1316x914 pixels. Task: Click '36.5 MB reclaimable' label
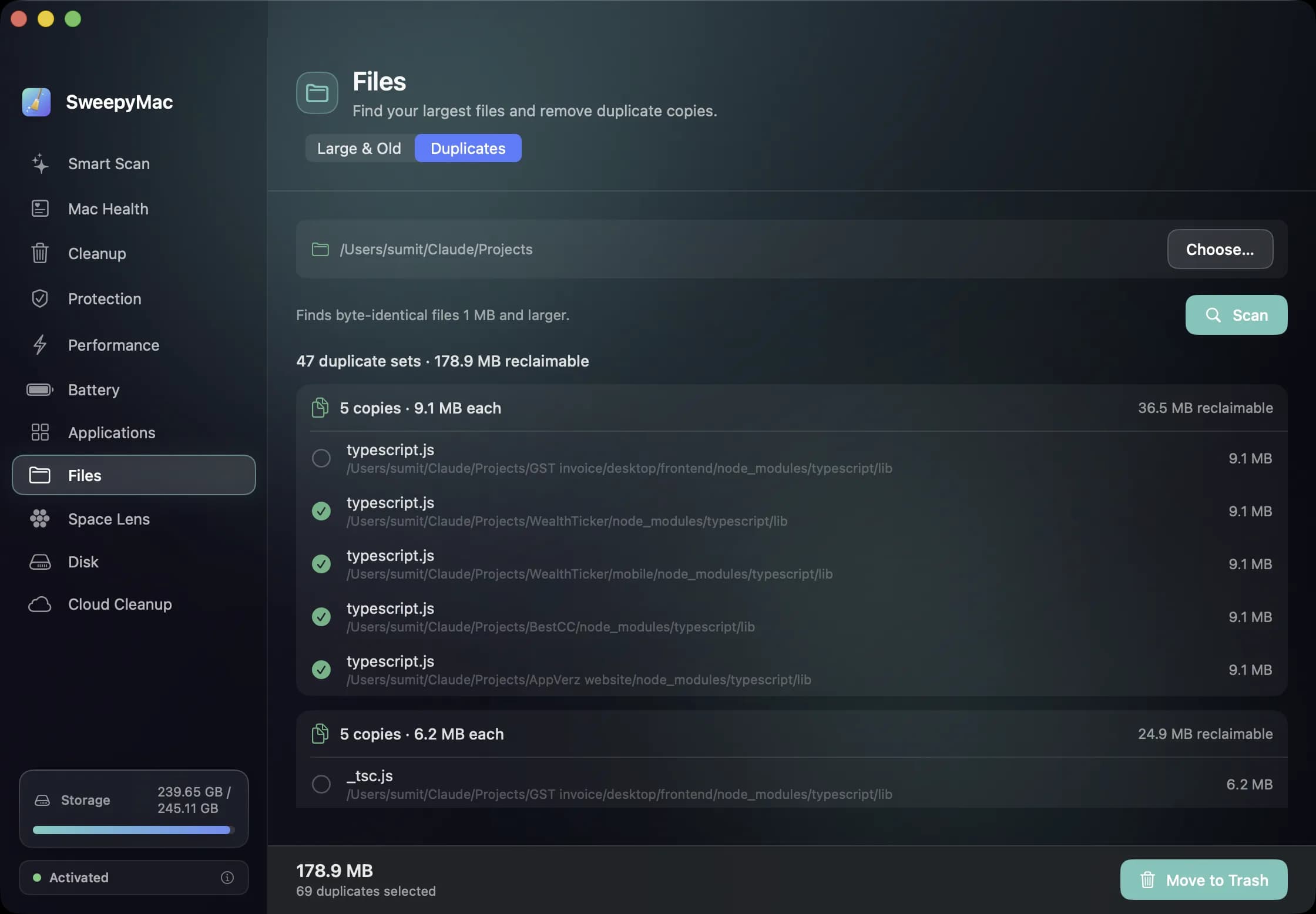1206,408
